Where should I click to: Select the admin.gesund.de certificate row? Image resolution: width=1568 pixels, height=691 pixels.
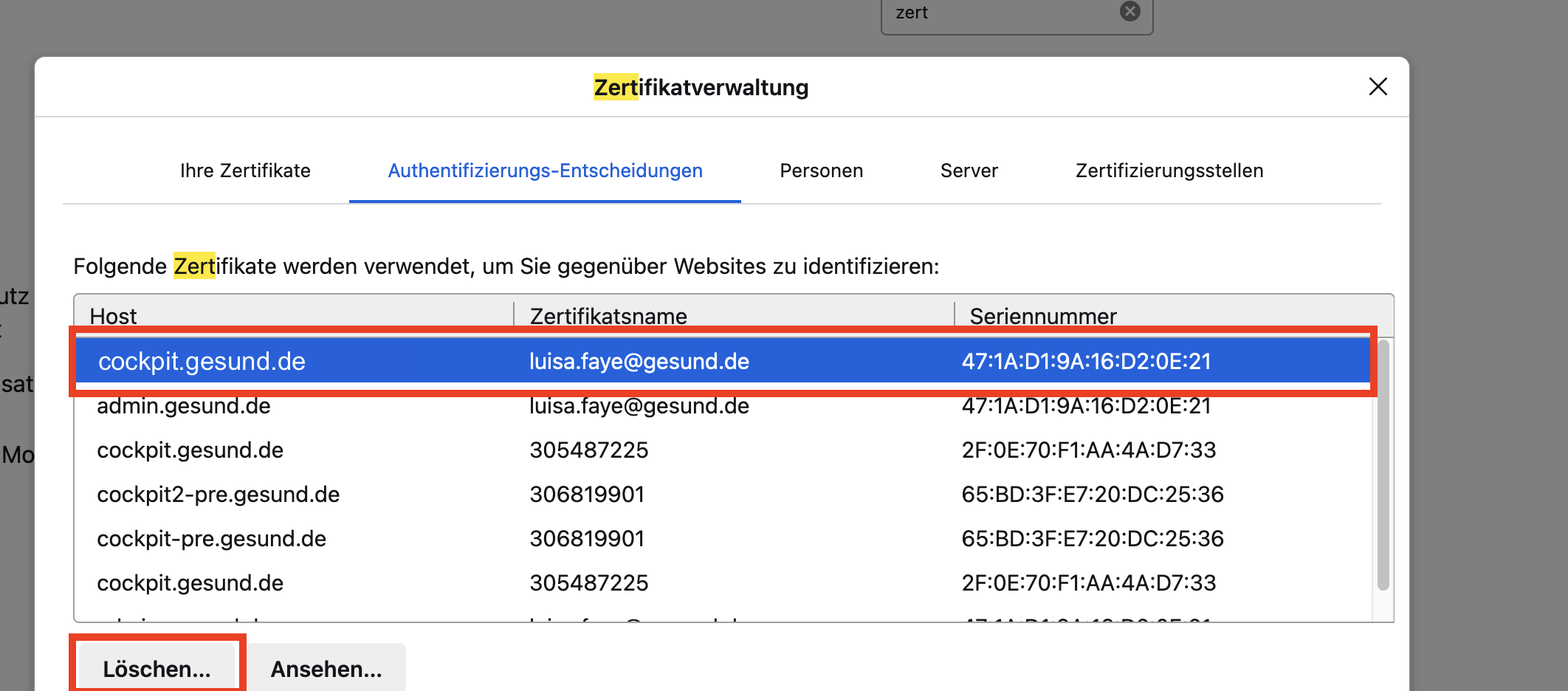pos(723,405)
